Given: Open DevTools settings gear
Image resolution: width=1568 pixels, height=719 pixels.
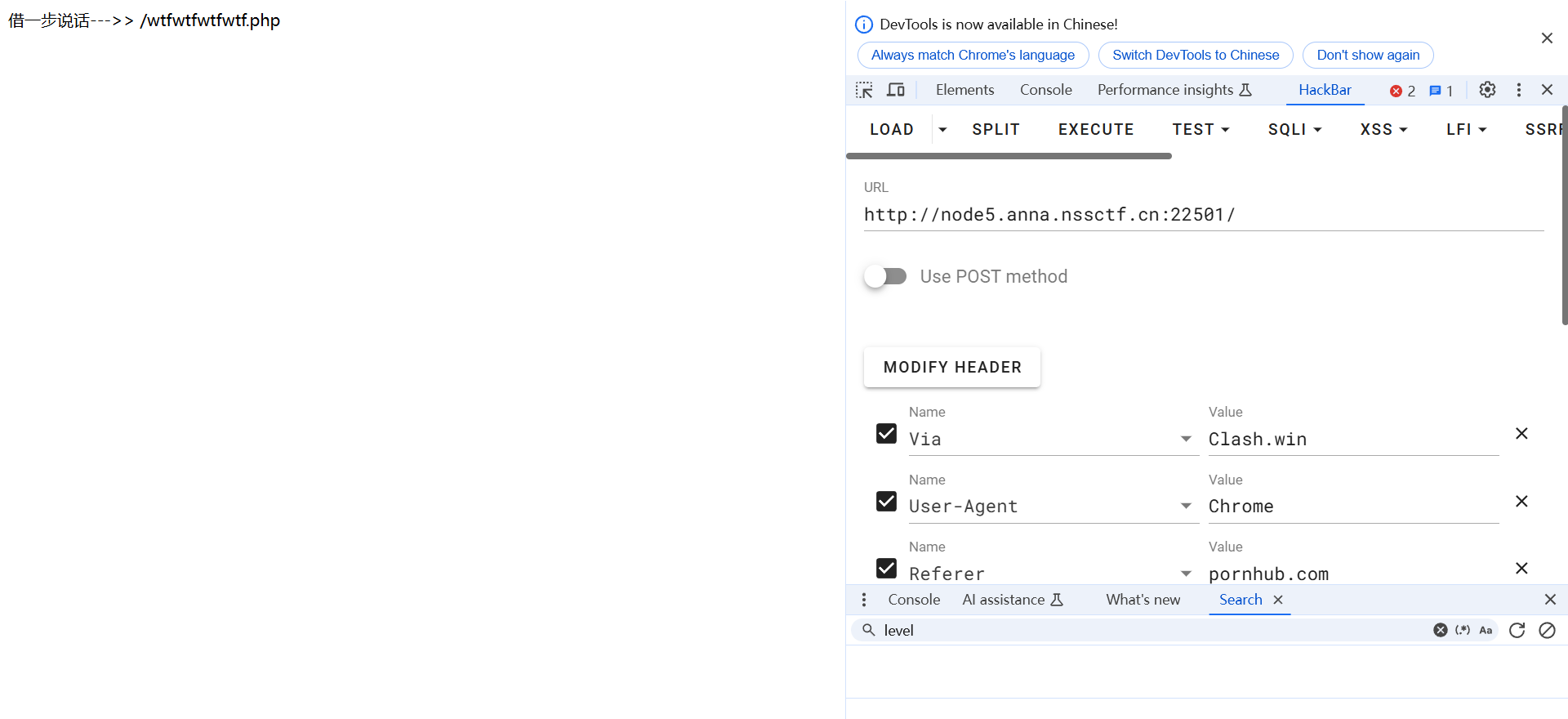Looking at the screenshot, I should pos(1487,90).
